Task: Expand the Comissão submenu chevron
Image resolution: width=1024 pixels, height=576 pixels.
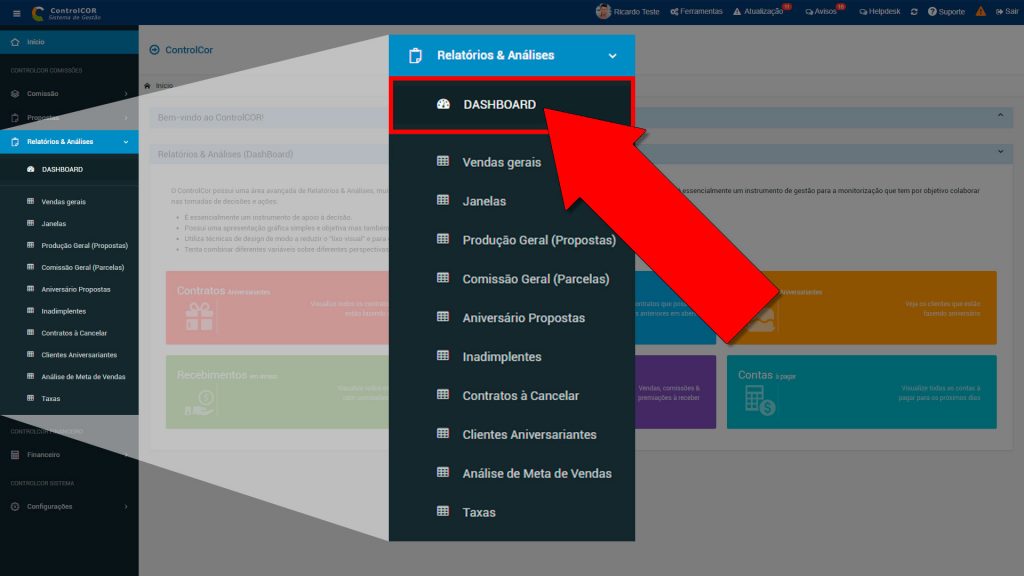Action: [x=126, y=94]
